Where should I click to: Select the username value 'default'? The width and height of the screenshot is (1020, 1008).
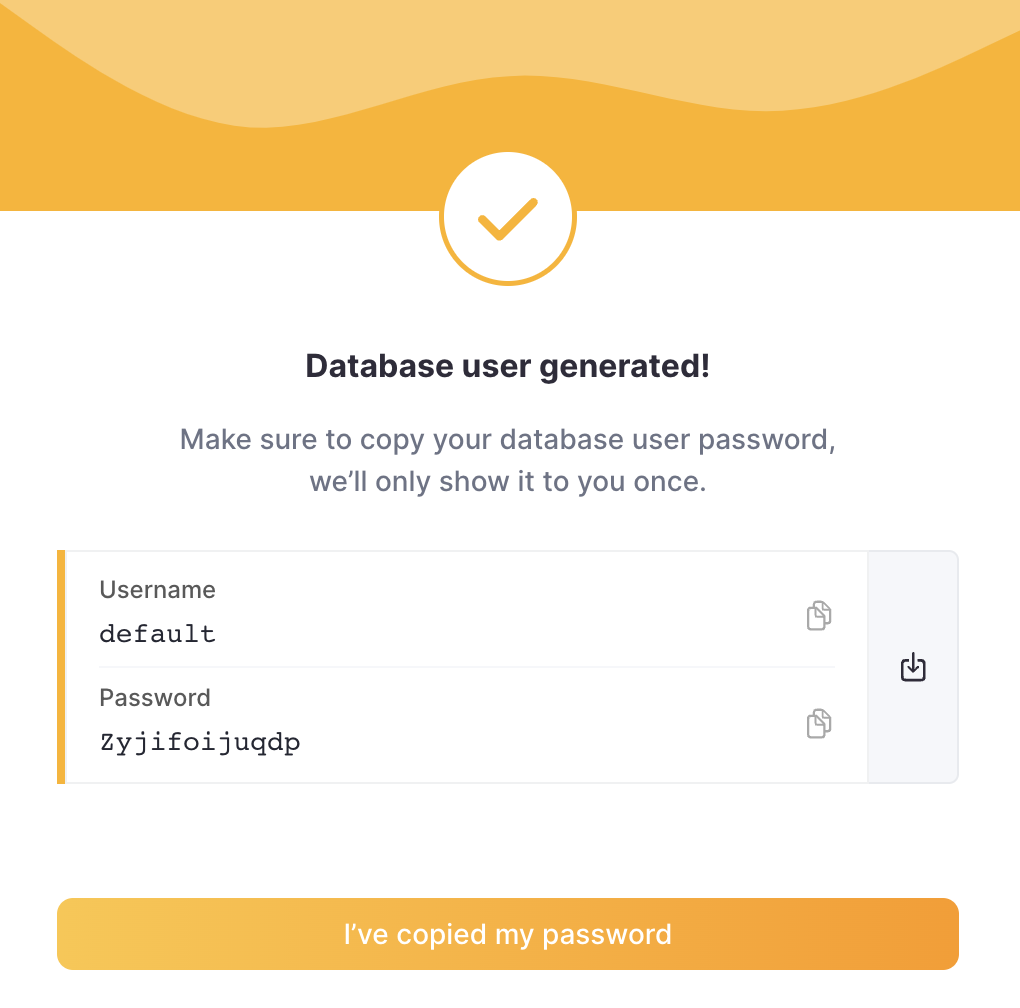pos(158,633)
